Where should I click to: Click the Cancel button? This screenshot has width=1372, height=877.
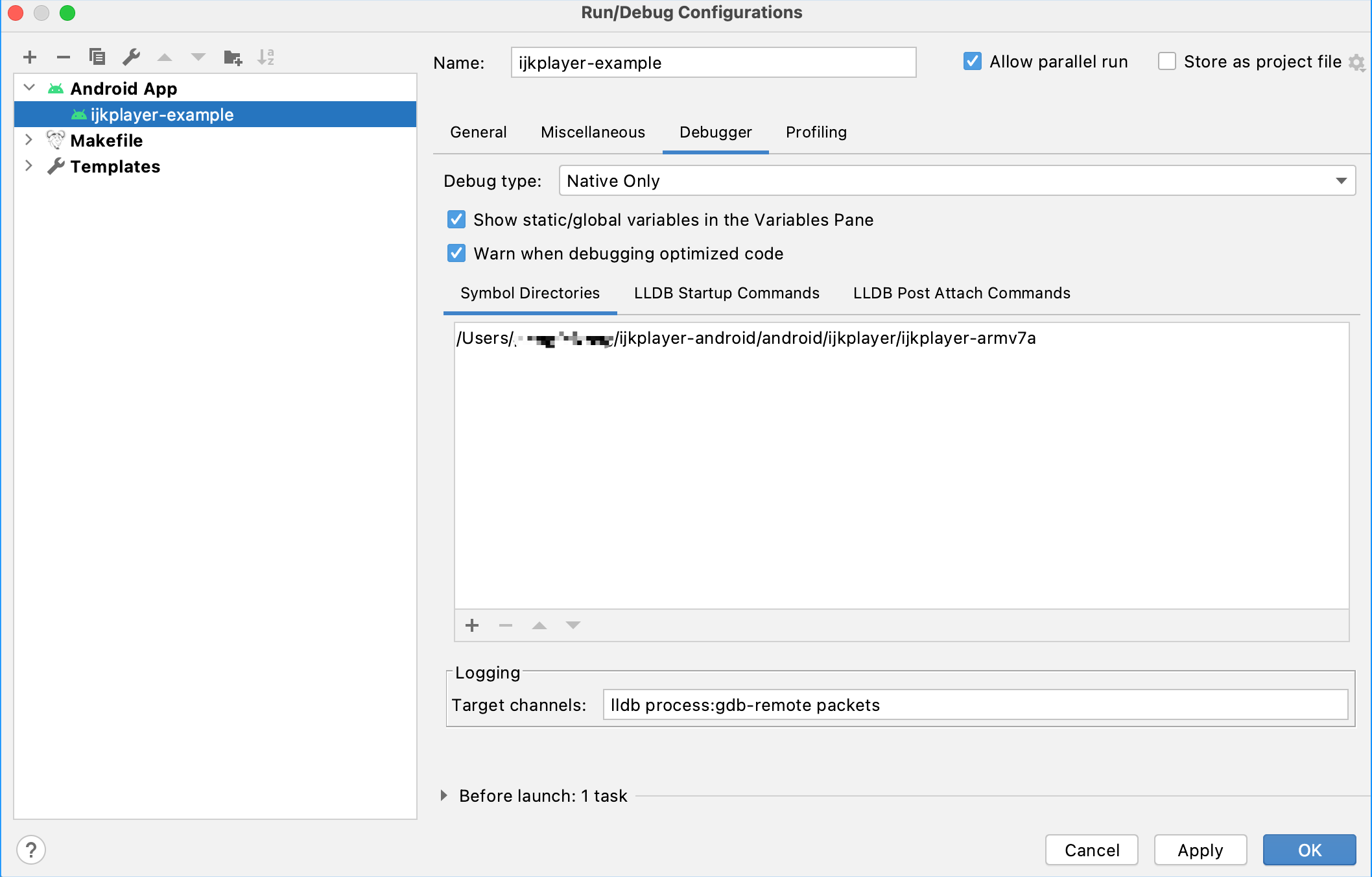pyautogui.click(x=1091, y=850)
